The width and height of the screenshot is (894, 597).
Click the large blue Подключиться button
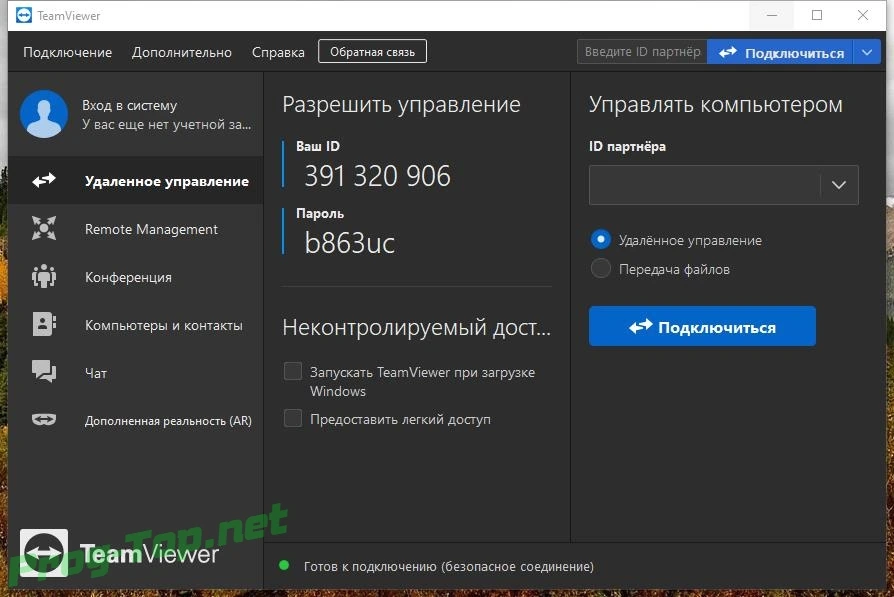pyautogui.click(x=702, y=326)
